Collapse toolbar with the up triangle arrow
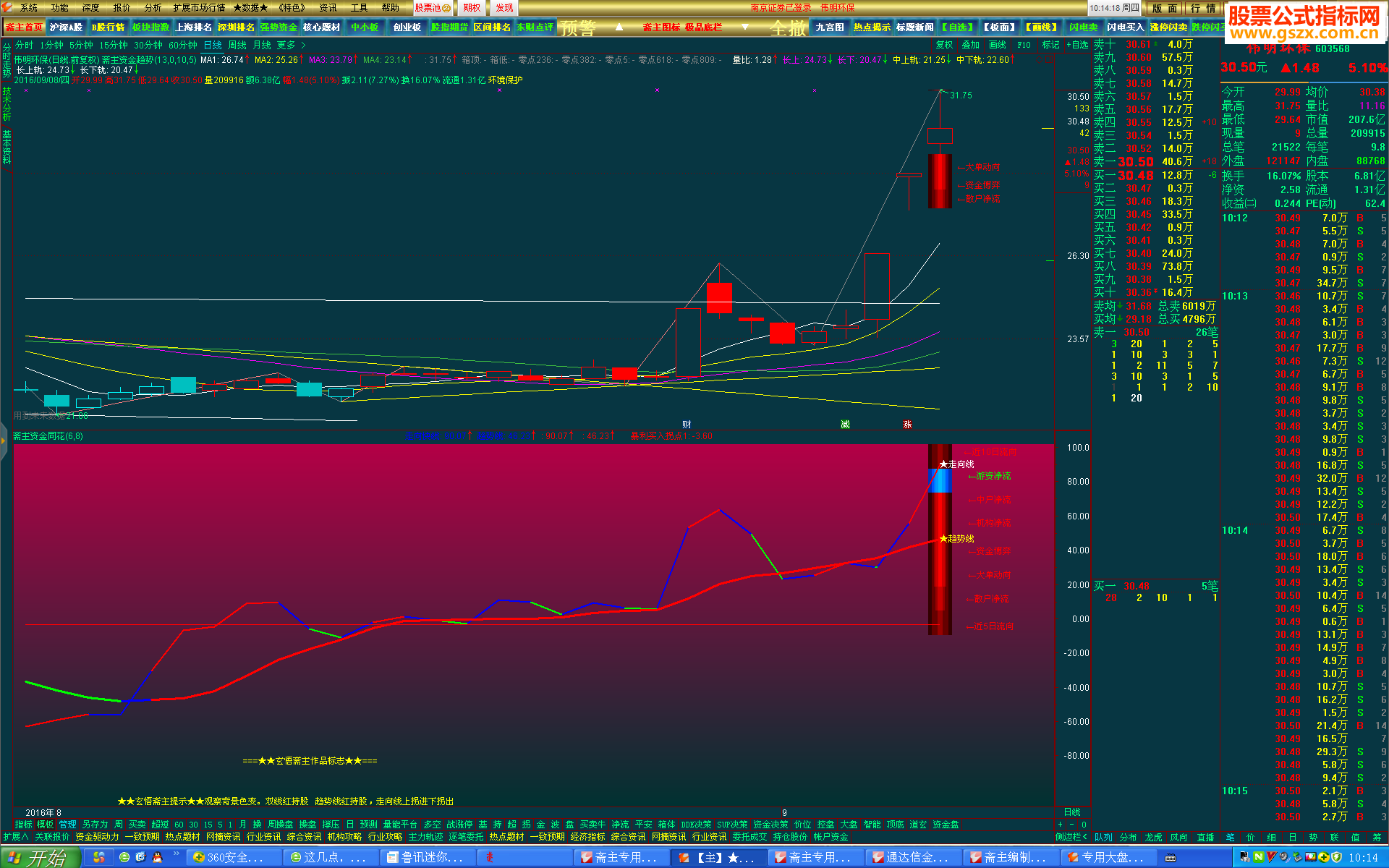 point(619,27)
